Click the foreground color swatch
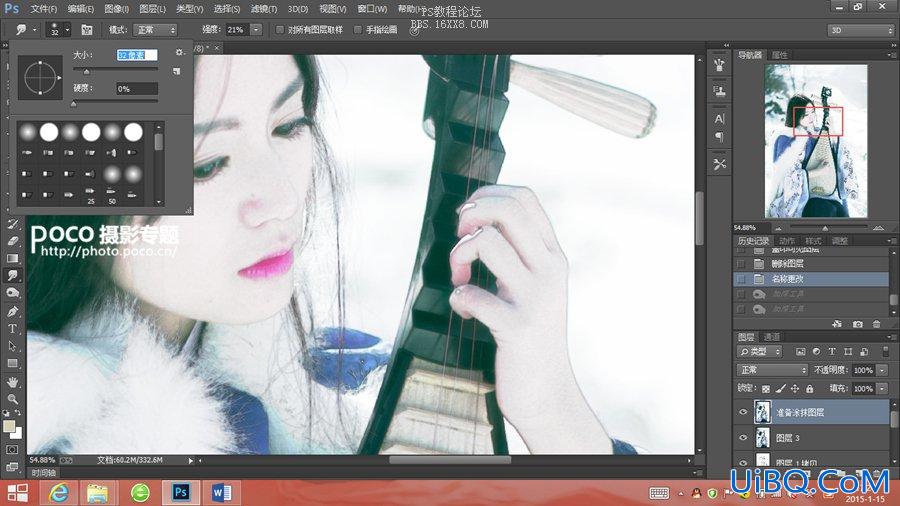The width and height of the screenshot is (900, 506). pyautogui.click(x=9, y=426)
